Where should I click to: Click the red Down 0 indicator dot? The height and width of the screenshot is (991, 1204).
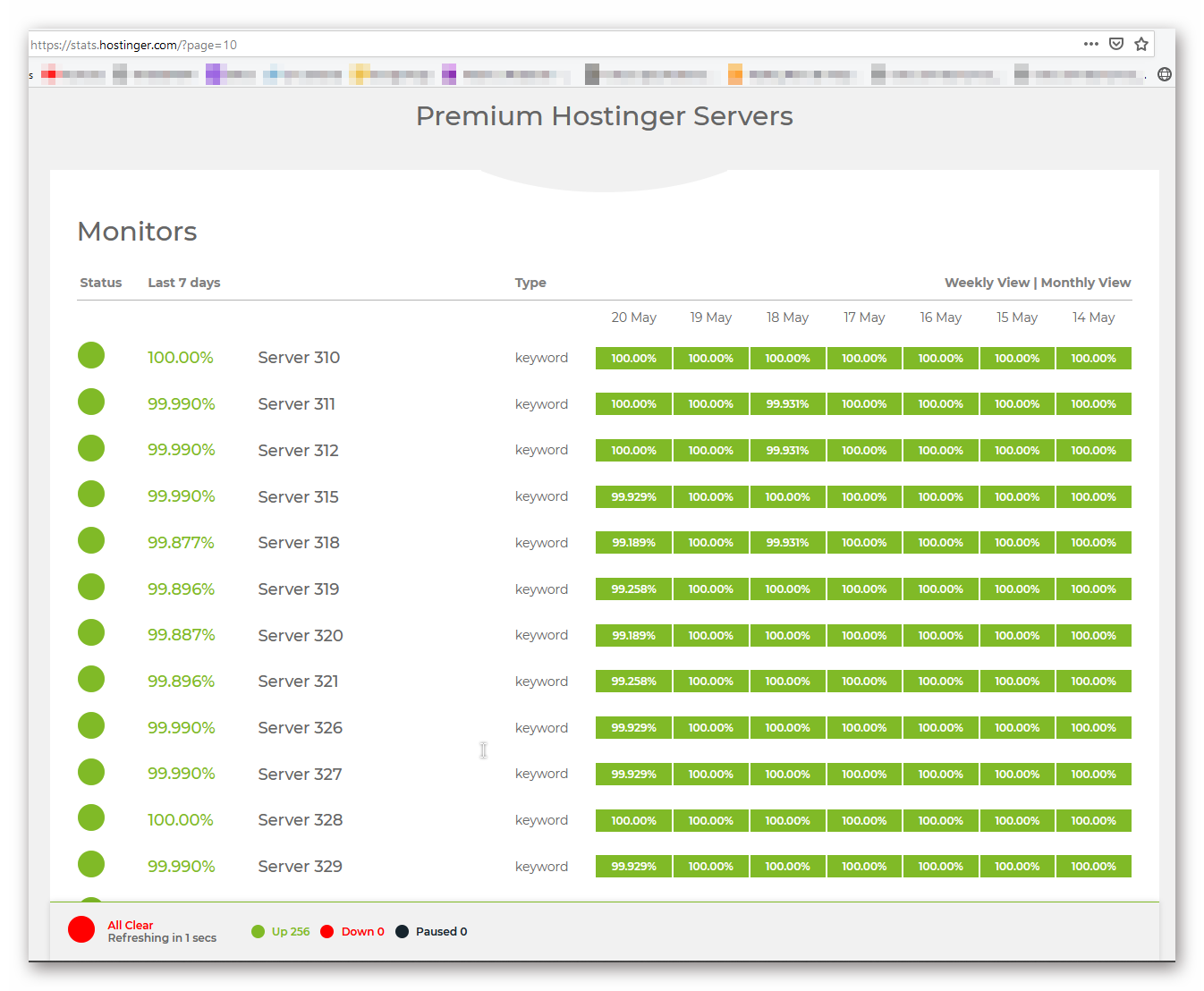tap(327, 932)
